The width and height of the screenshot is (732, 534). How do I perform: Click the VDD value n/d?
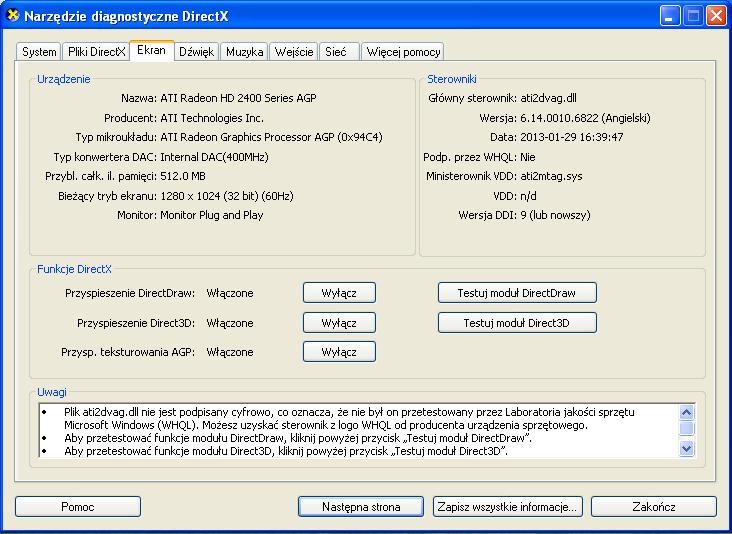tap(528, 196)
